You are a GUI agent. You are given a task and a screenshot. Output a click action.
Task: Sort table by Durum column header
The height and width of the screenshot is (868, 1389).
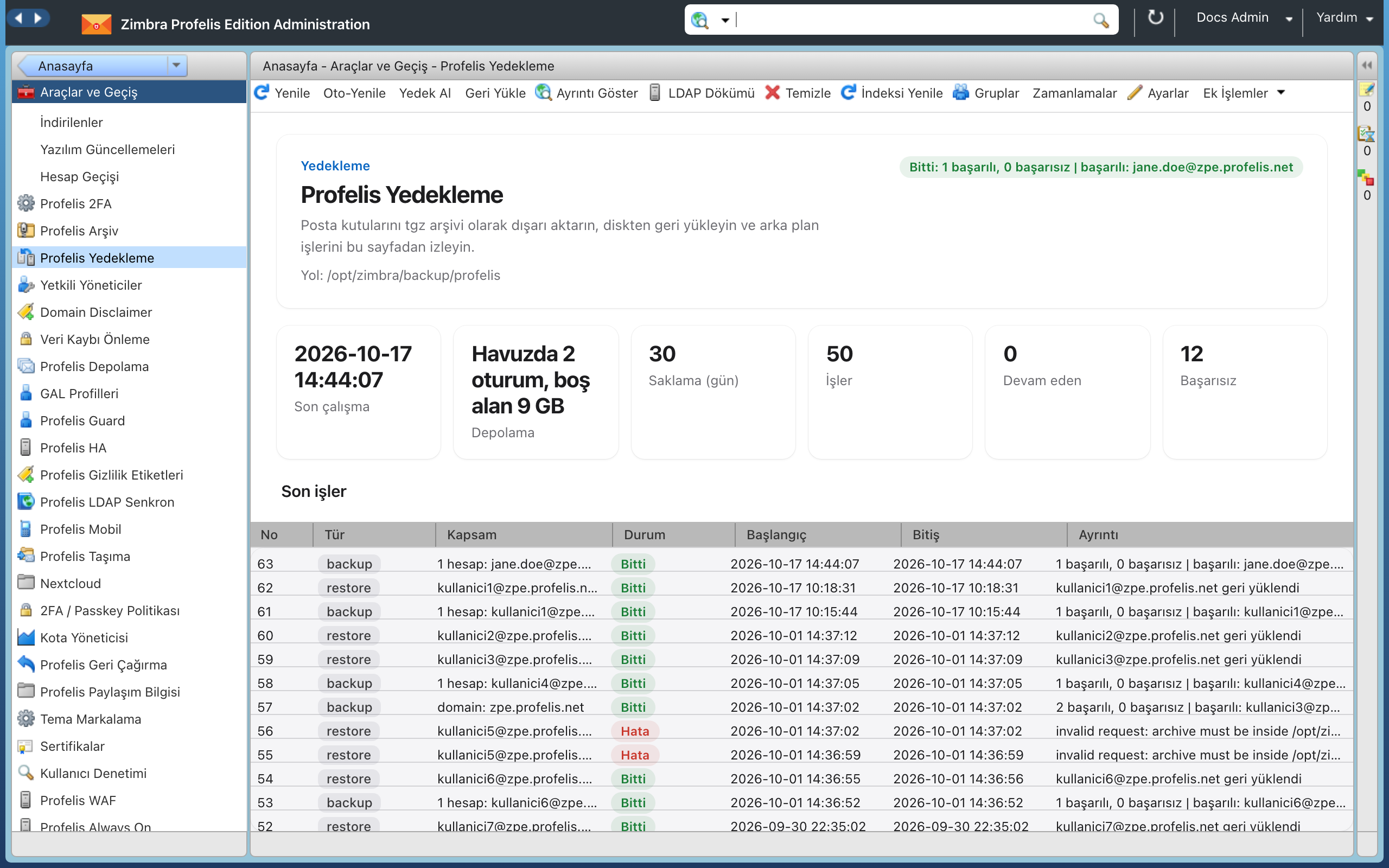673,534
